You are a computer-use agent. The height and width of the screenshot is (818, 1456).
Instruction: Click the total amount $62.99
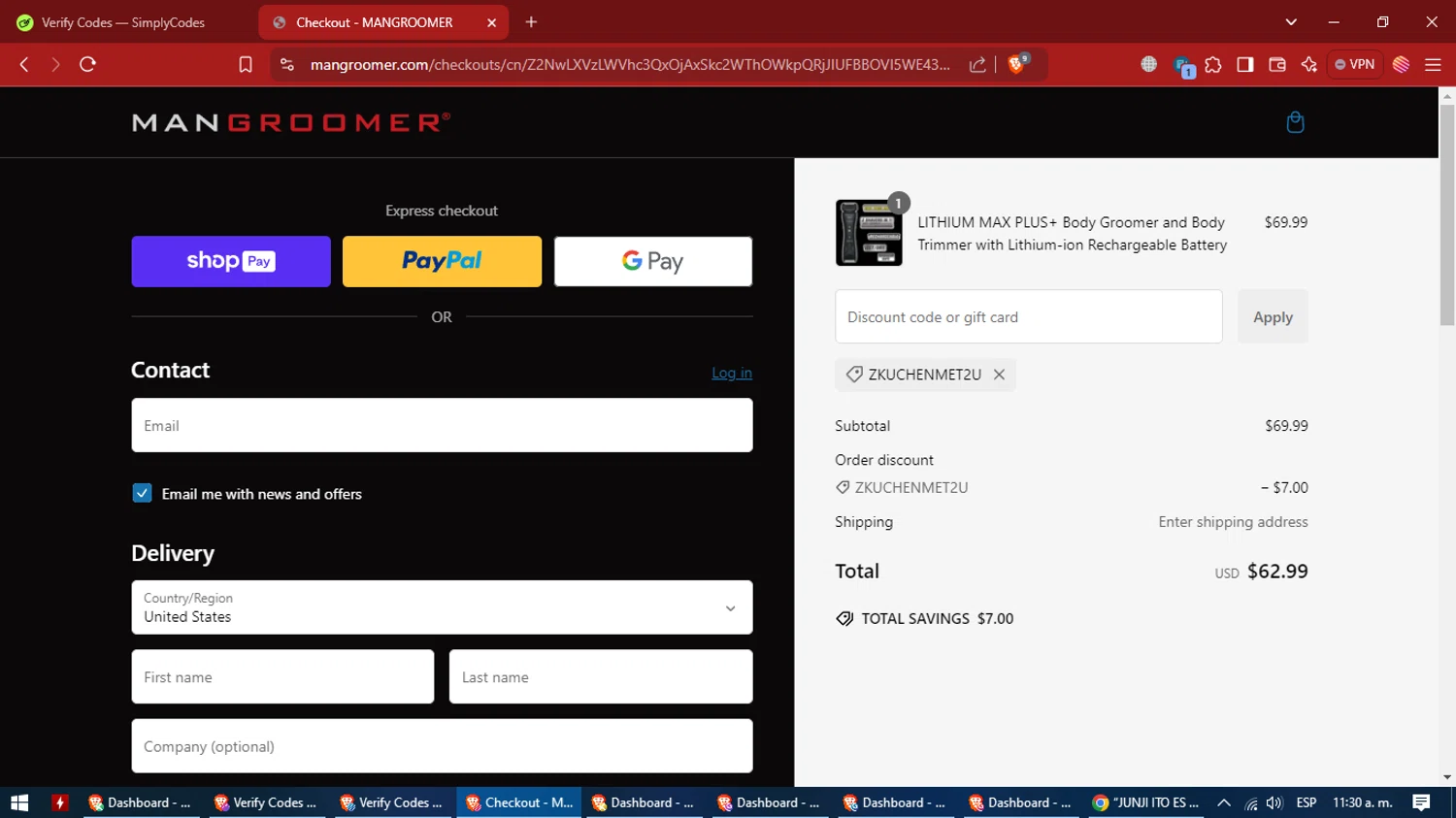click(x=1277, y=572)
